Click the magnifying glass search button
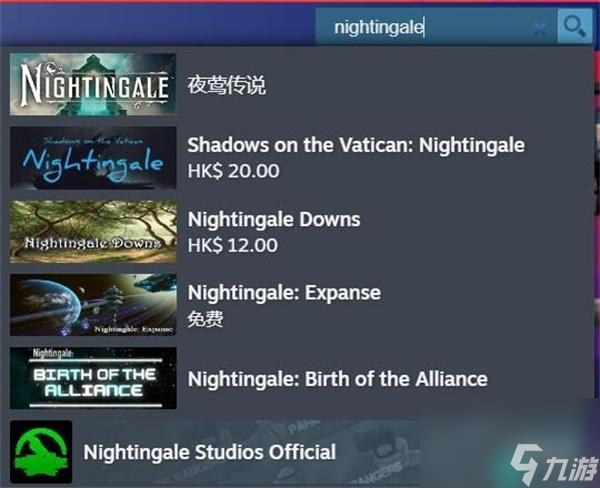Image resolution: width=600 pixels, height=488 pixels. pyautogui.click(x=575, y=26)
